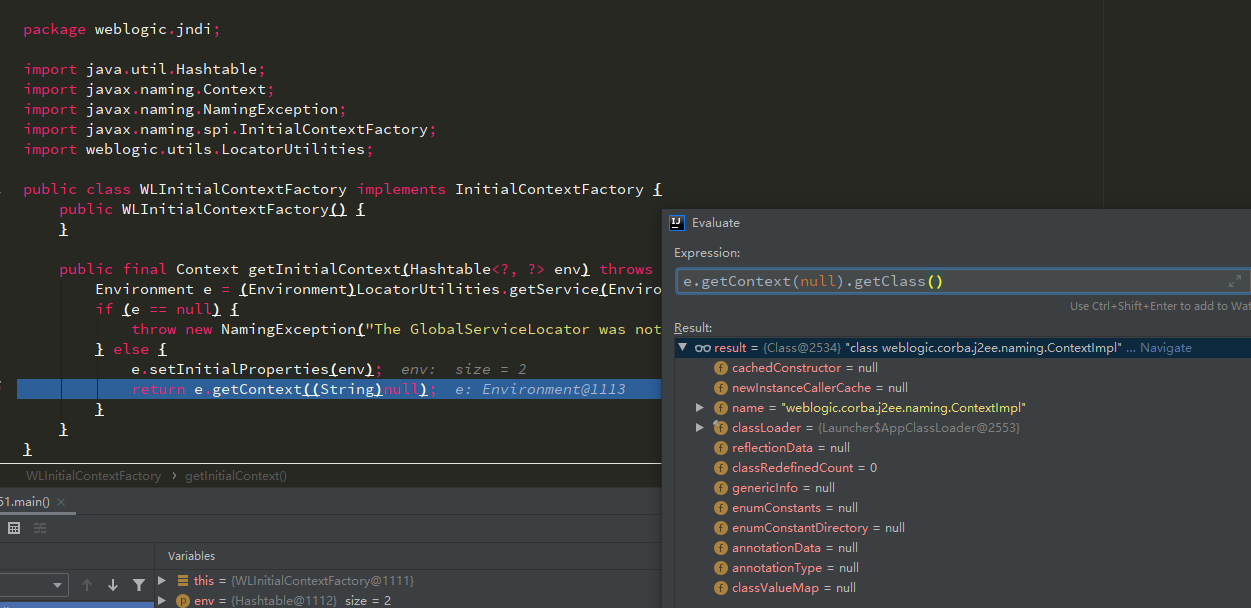The image size is (1251, 608).
Task: Click the expand icon in the expression field
Action: coord(1235,282)
